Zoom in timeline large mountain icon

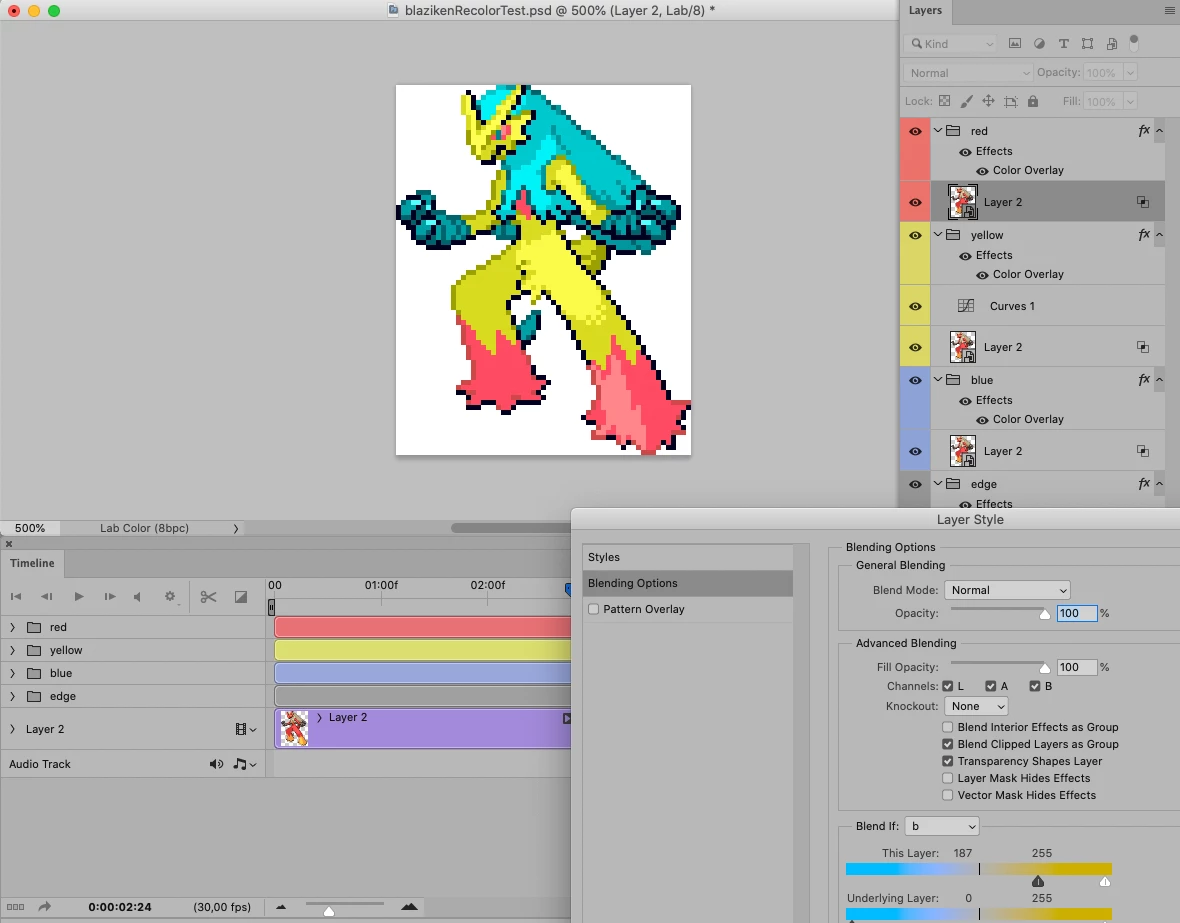tap(409, 906)
